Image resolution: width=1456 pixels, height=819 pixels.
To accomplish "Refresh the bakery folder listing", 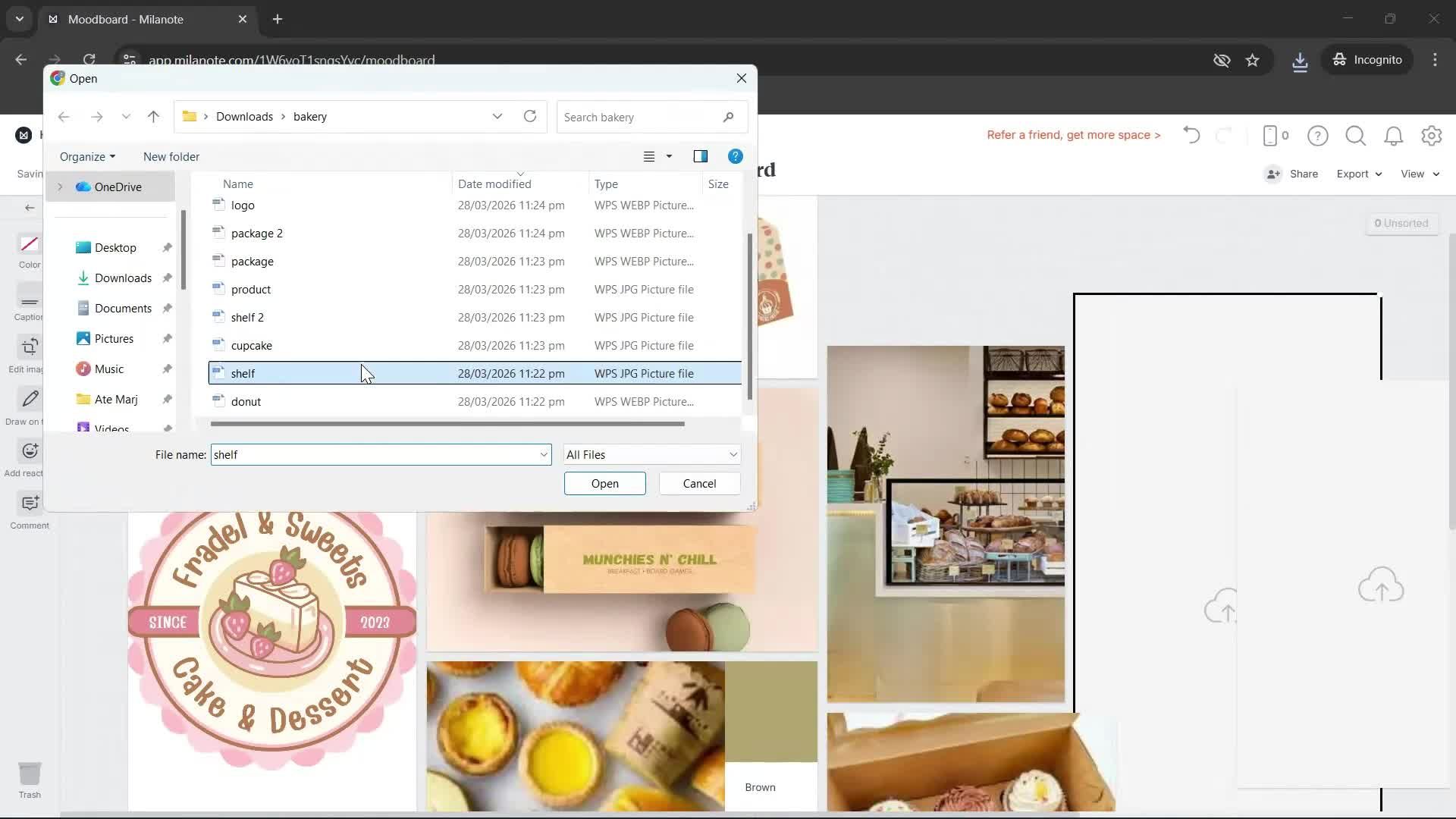I will point(530,117).
